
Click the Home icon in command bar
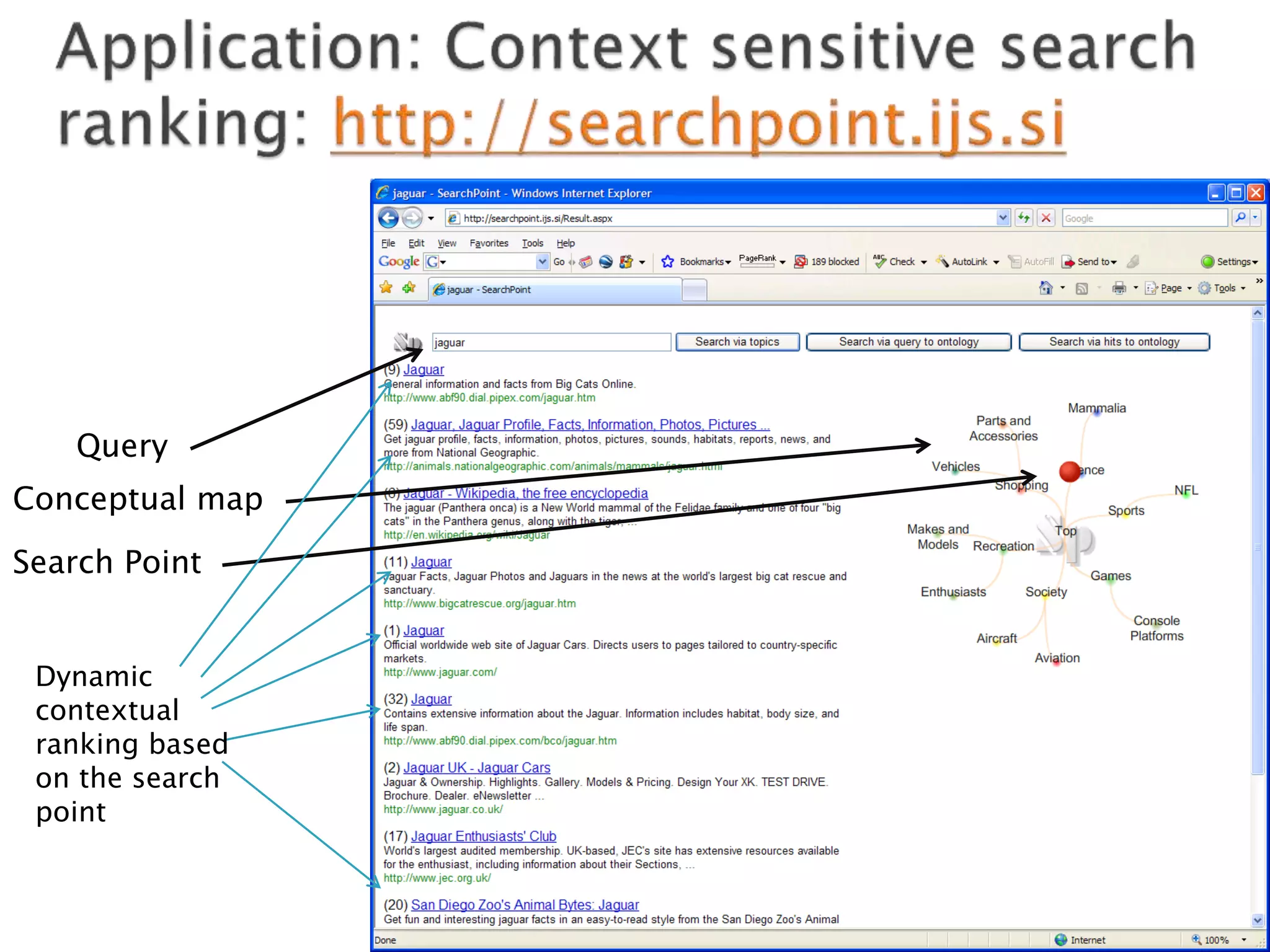pos(1046,288)
